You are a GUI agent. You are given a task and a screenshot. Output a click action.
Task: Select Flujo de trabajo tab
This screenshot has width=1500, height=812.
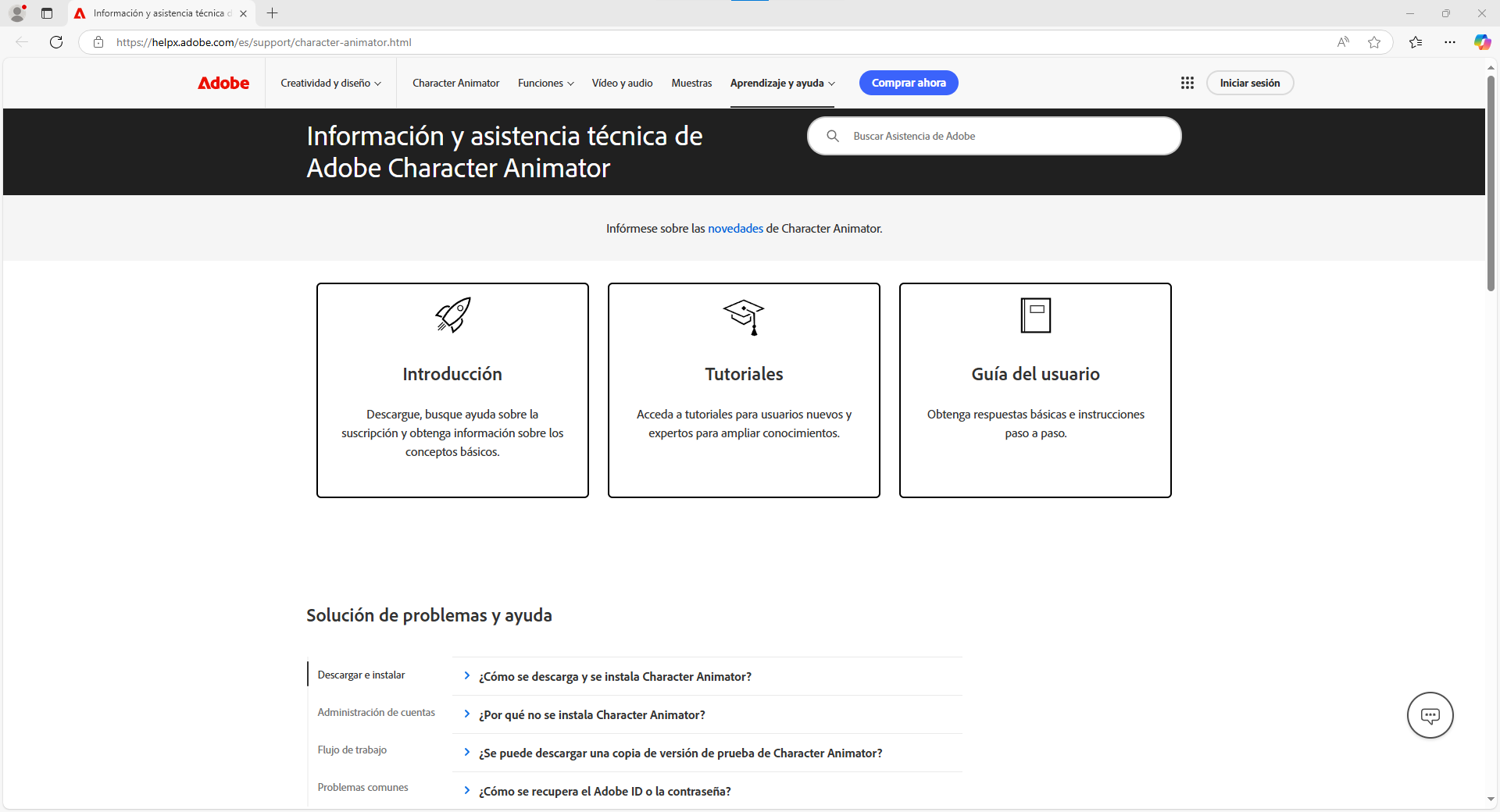point(352,750)
